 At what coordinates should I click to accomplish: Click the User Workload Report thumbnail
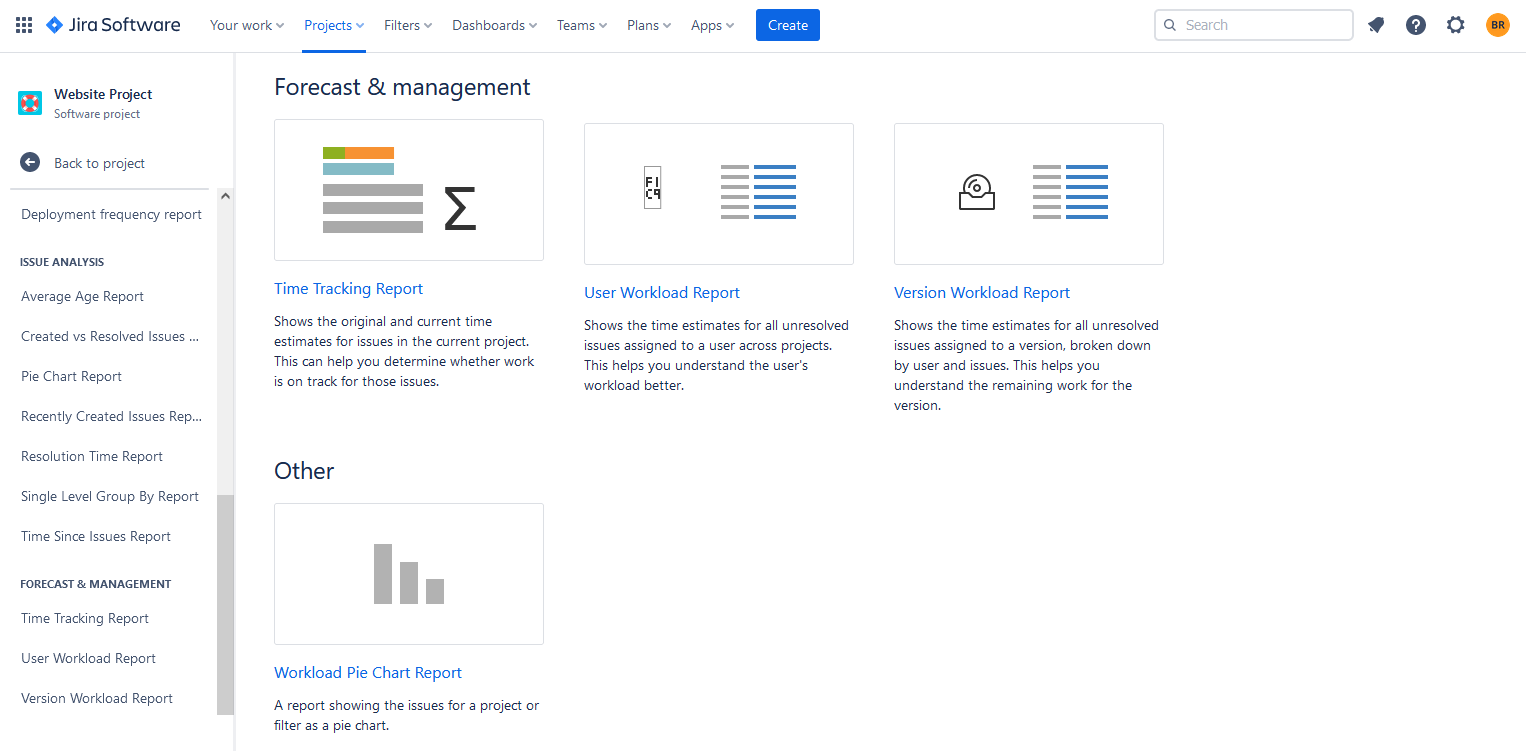[x=719, y=194]
